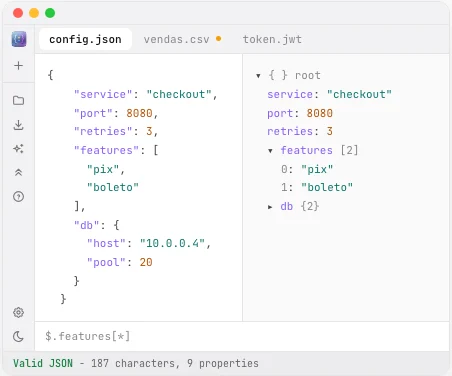Click the download/import icon in sidebar

point(19,125)
